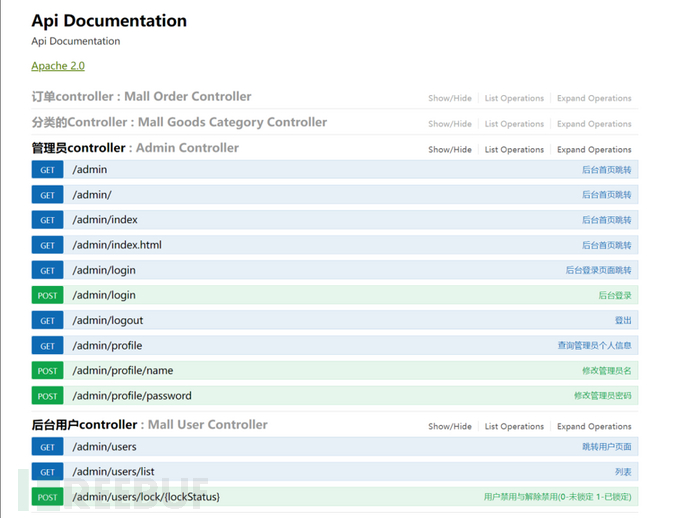
Task: Expand Operations for Mall Goods Category Controller
Action: [594, 125]
